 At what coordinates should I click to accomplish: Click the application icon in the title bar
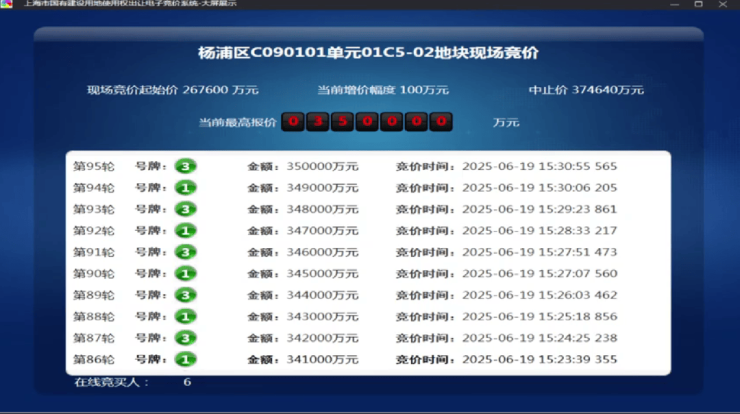(x=7, y=4)
